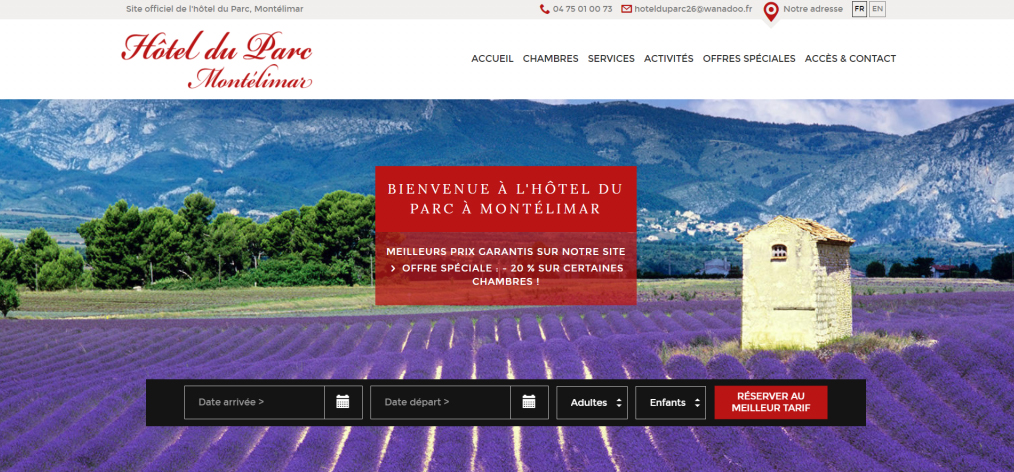
Task: Go to Services page
Action: (x=611, y=58)
